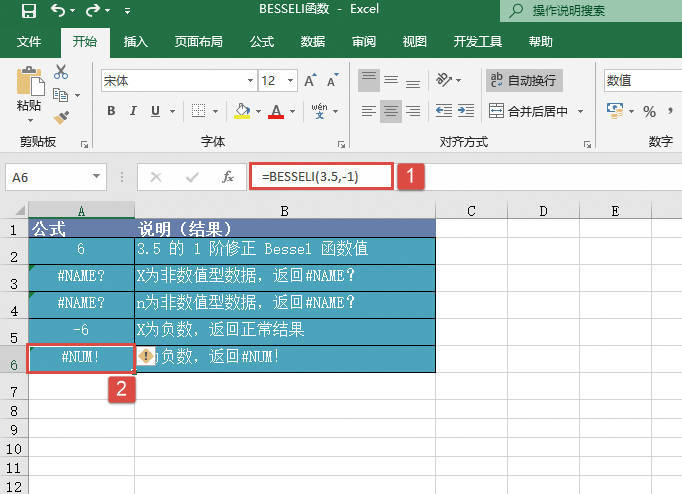Select the Format Painter brush icon
The image size is (682, 494).
61,118
